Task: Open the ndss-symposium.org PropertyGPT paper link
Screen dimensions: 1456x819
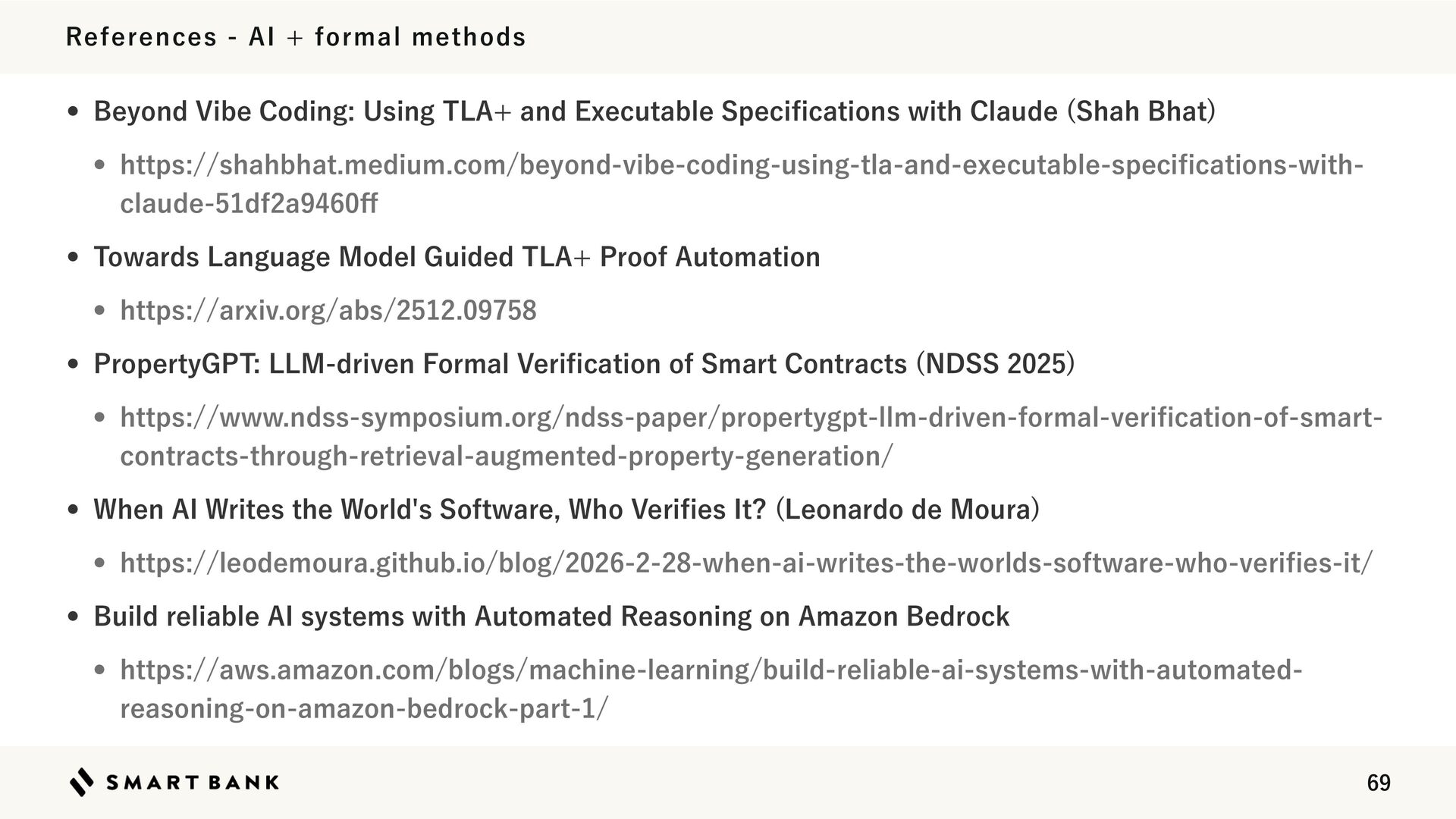Action: [751, 418]
